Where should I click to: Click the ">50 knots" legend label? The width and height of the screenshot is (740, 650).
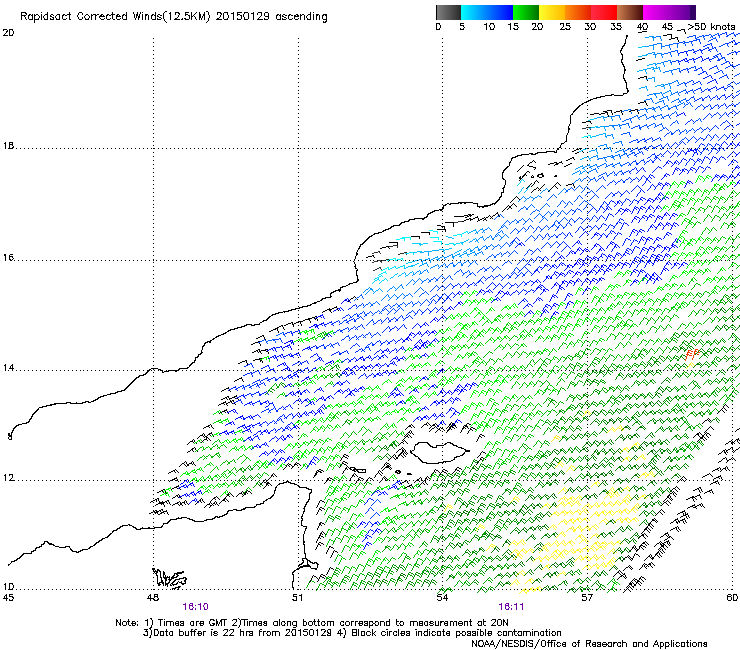pyautogui.click(x=711, y=27)
